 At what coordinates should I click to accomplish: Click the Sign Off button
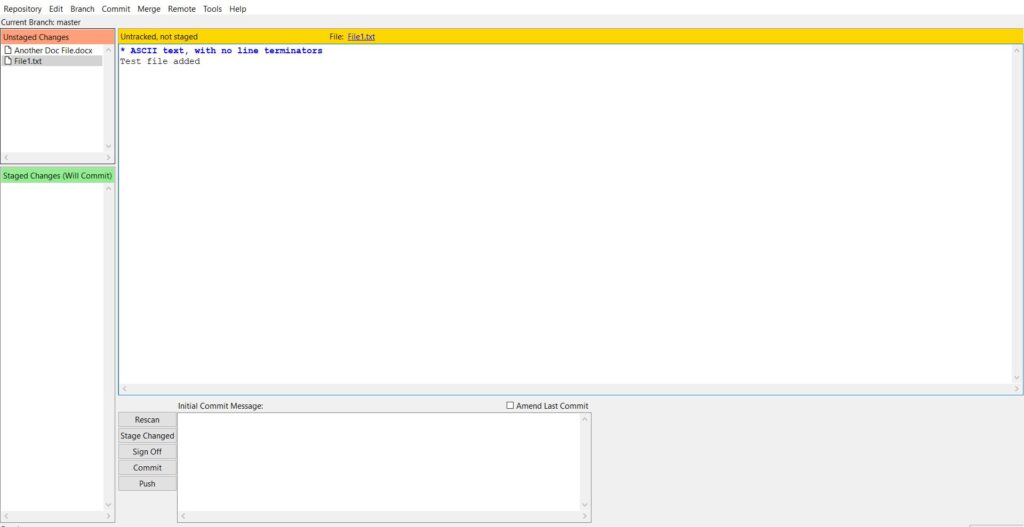click(x=147, y=452)
